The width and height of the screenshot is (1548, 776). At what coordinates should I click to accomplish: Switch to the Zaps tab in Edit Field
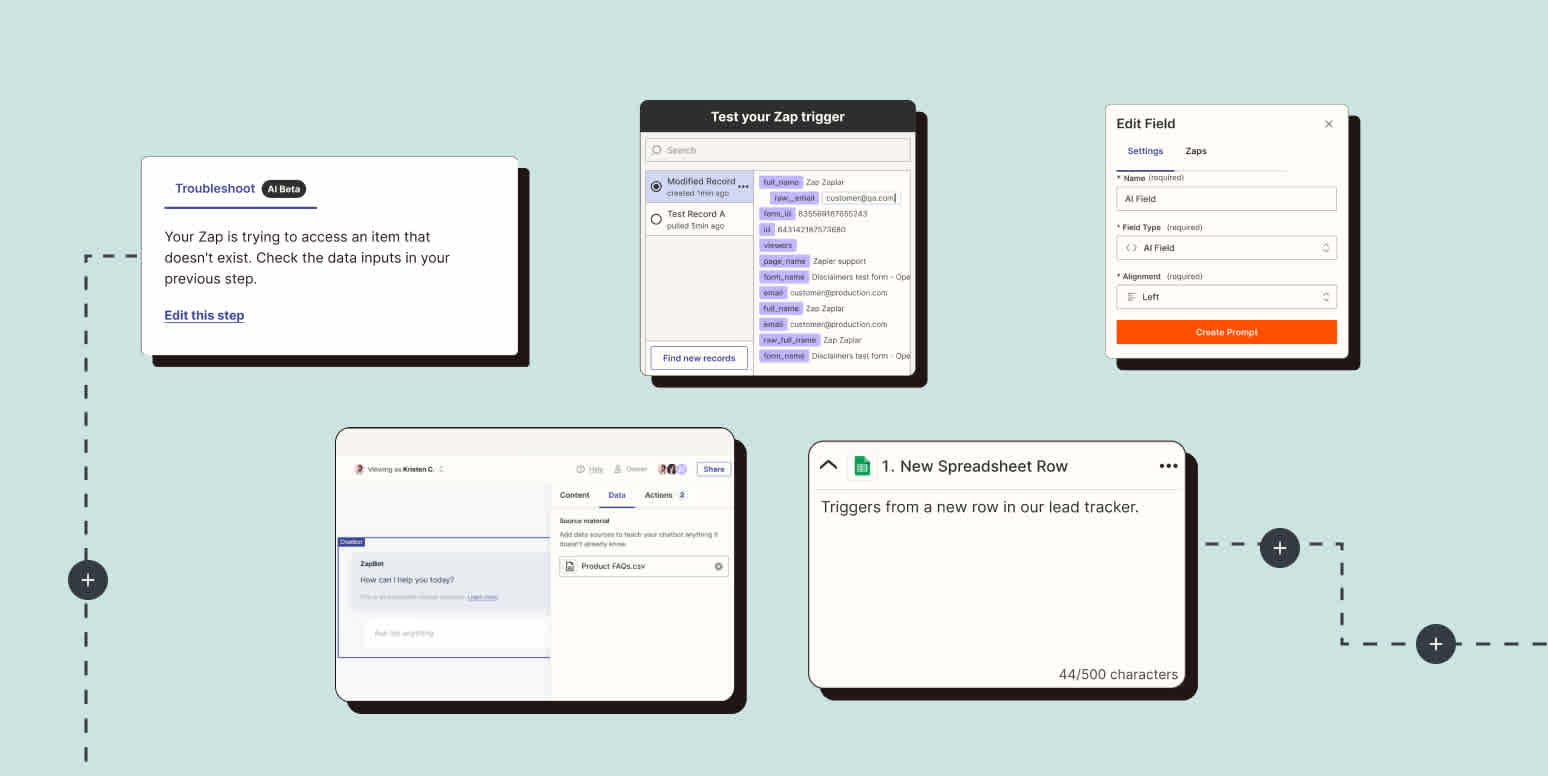pos(1196,151)
